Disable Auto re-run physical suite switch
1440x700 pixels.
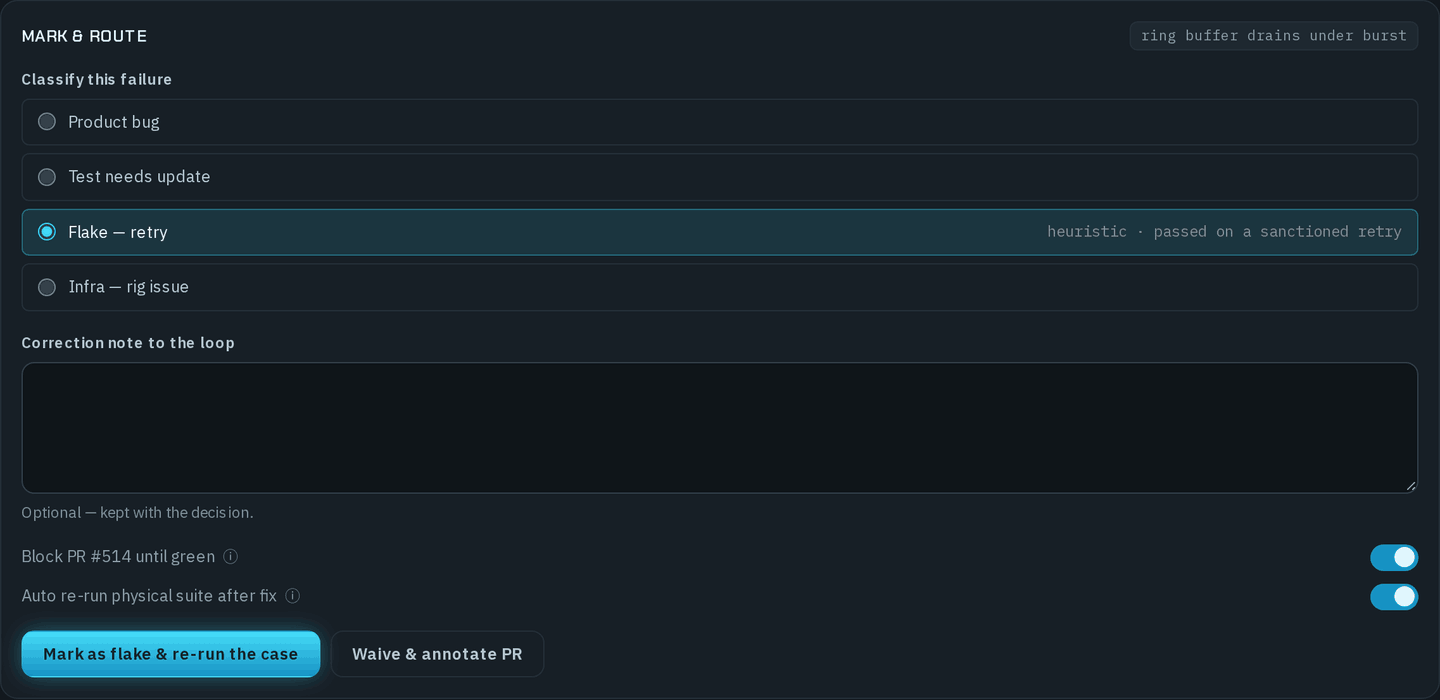click(x=1394, y=597)
